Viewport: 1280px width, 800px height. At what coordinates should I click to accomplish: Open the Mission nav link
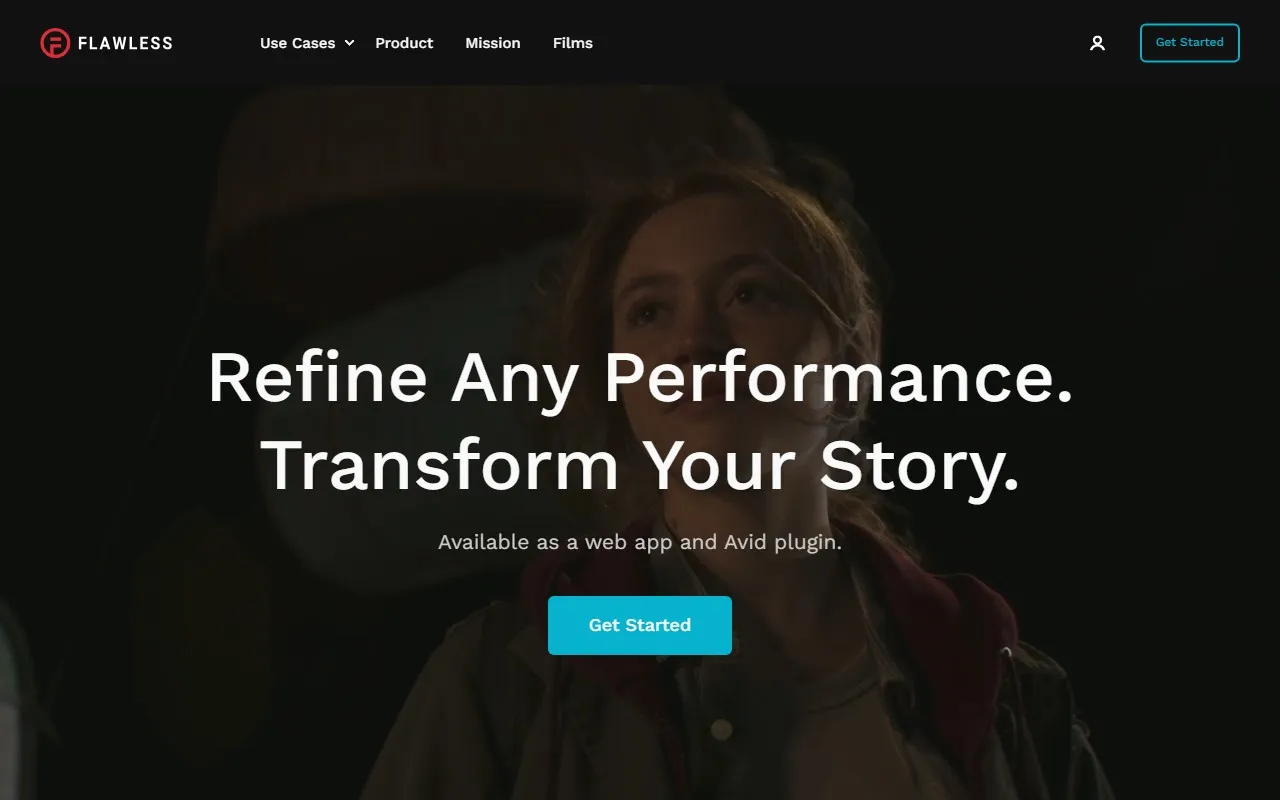tap(493, 43)
